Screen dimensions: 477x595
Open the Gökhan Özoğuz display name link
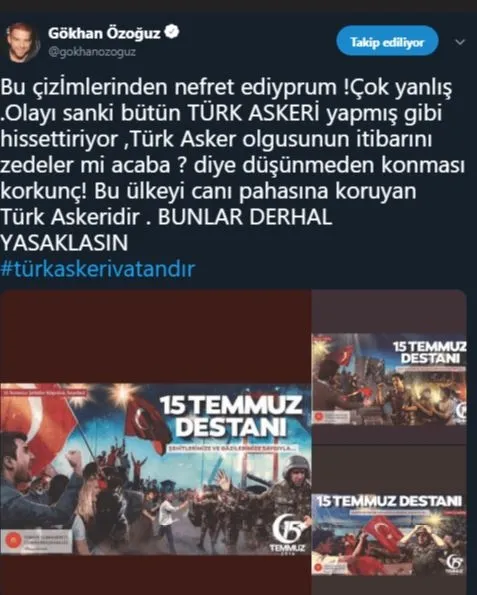point(104,33)
